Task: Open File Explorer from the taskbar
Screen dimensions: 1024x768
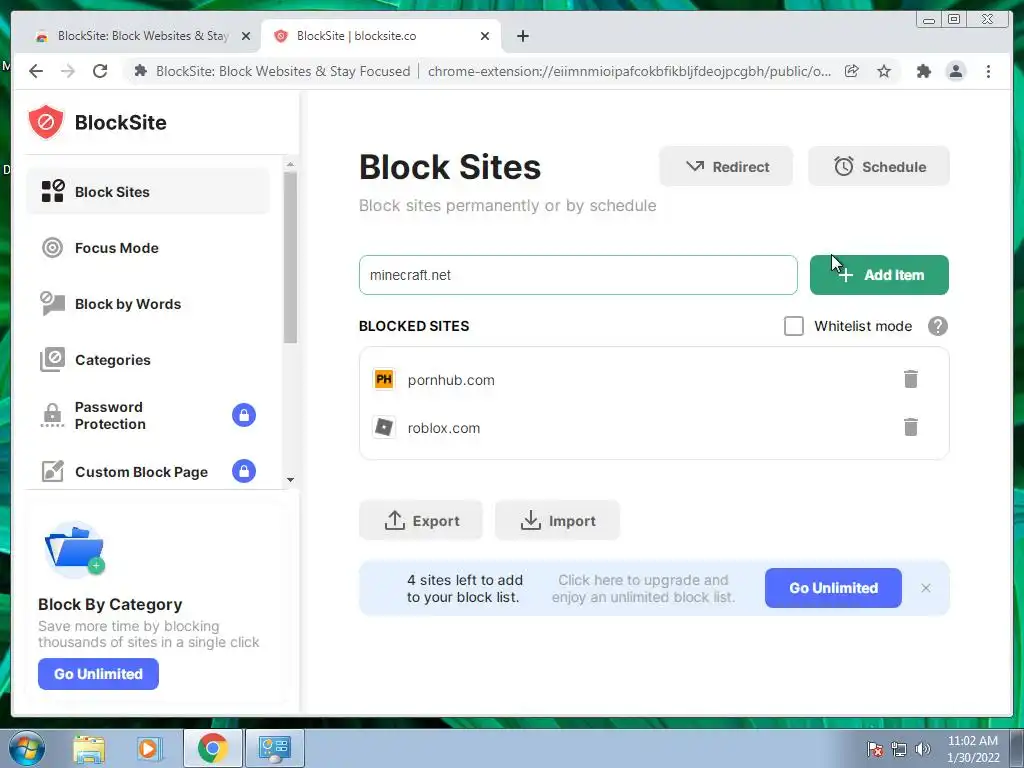Action: pyautogui.click(x=89, y=748)
